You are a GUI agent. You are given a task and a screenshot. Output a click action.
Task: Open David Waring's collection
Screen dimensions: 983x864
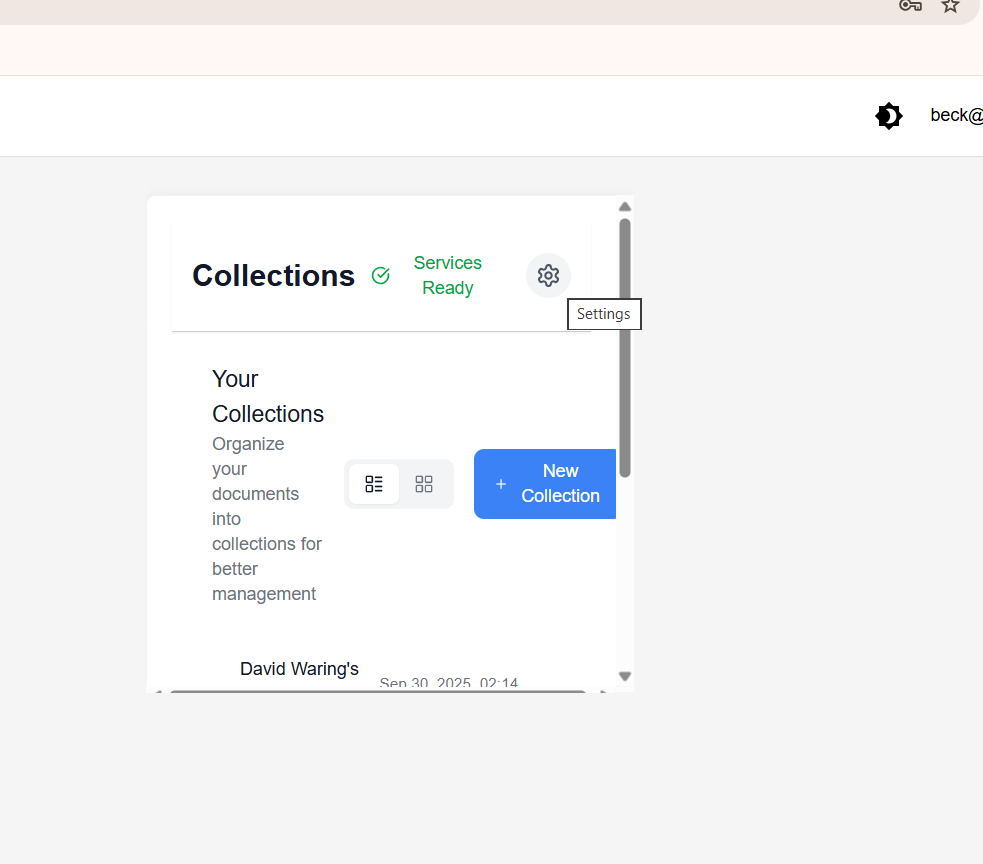[299, 669]
